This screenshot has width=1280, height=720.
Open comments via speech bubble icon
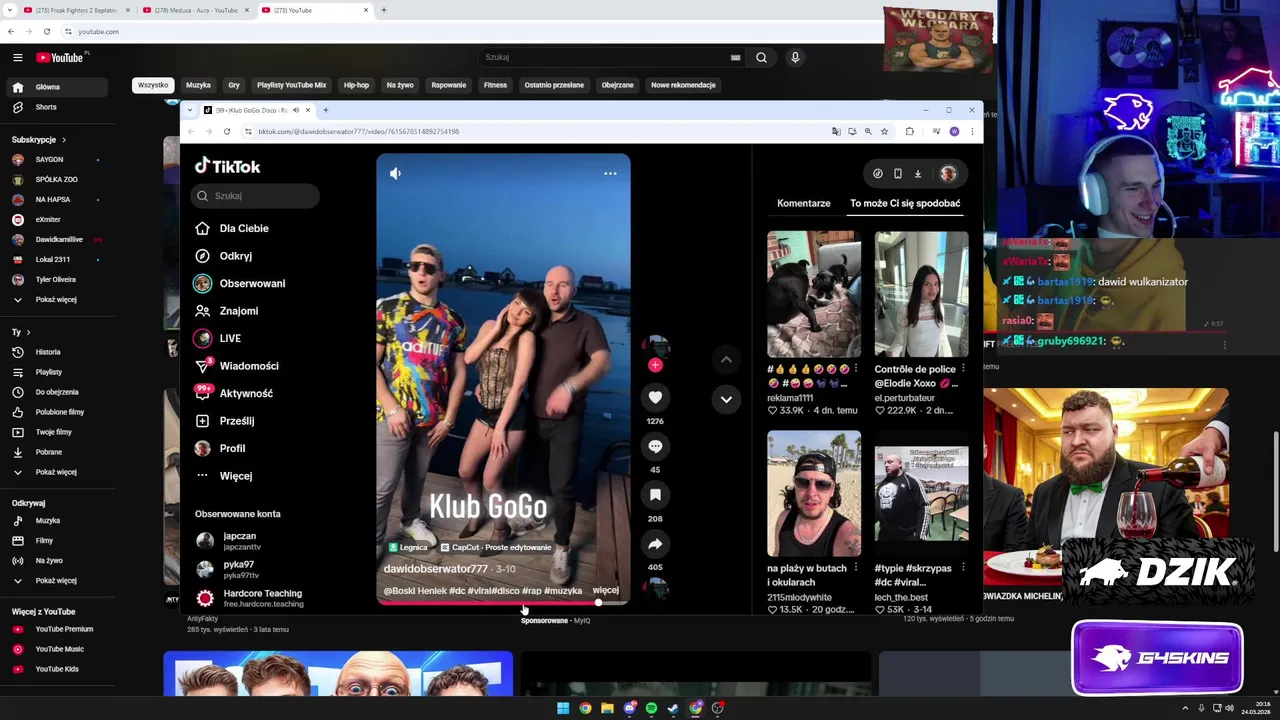655,447
